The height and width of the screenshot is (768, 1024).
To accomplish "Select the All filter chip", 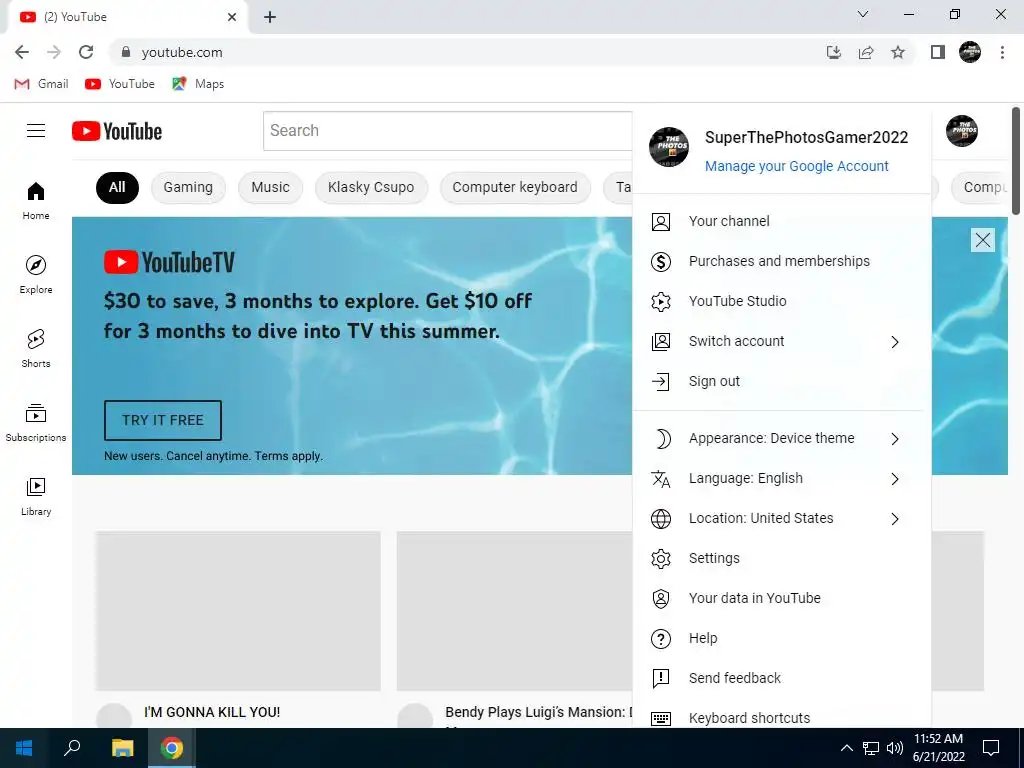I will [117, 188].
